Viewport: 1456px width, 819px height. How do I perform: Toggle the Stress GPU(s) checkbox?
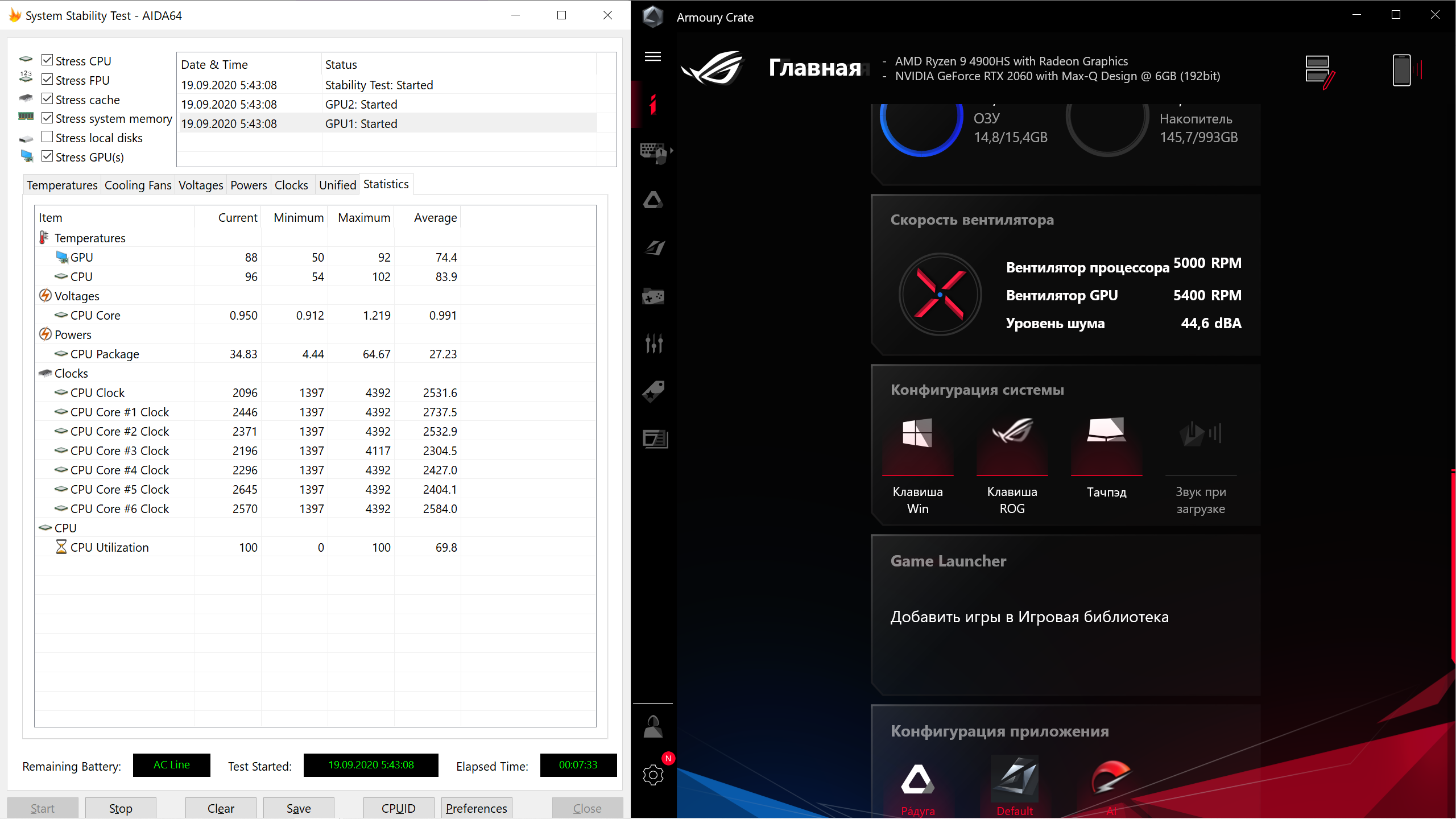point(48,156)
